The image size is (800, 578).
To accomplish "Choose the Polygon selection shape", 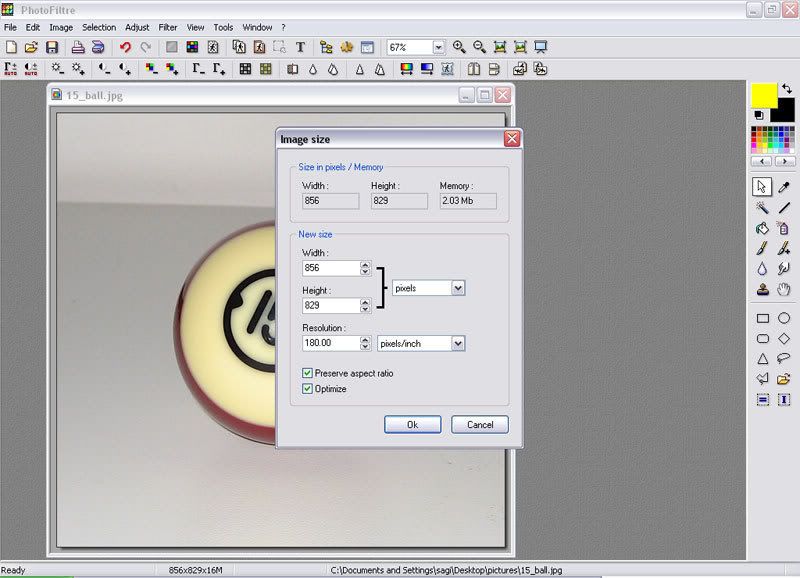I will tap(763, 379).
